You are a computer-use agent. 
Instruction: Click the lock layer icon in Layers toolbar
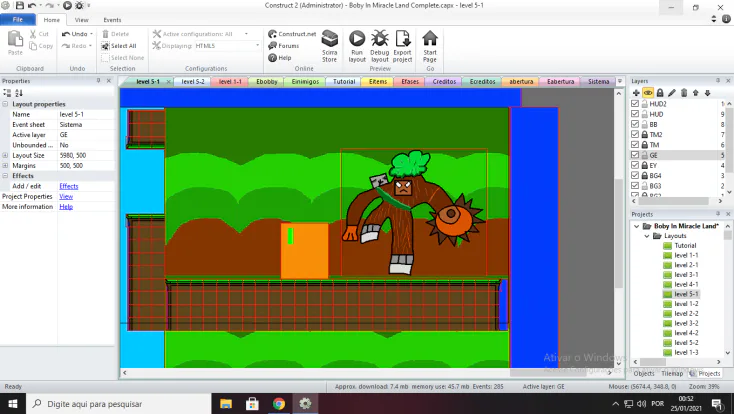660,93
